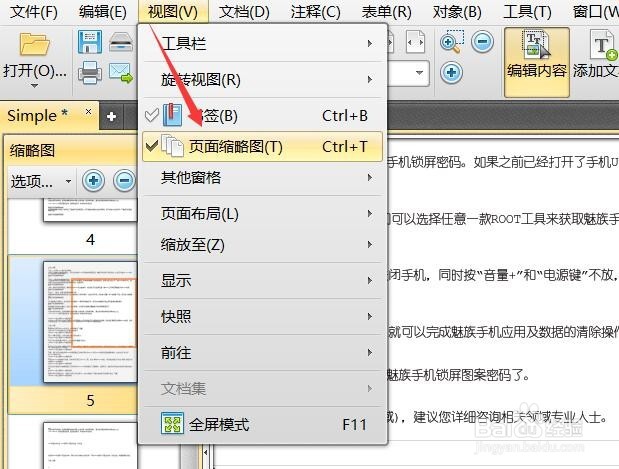
Task: Expand the 旋转视图(R) submenu
Action: (x=263, y=80)
